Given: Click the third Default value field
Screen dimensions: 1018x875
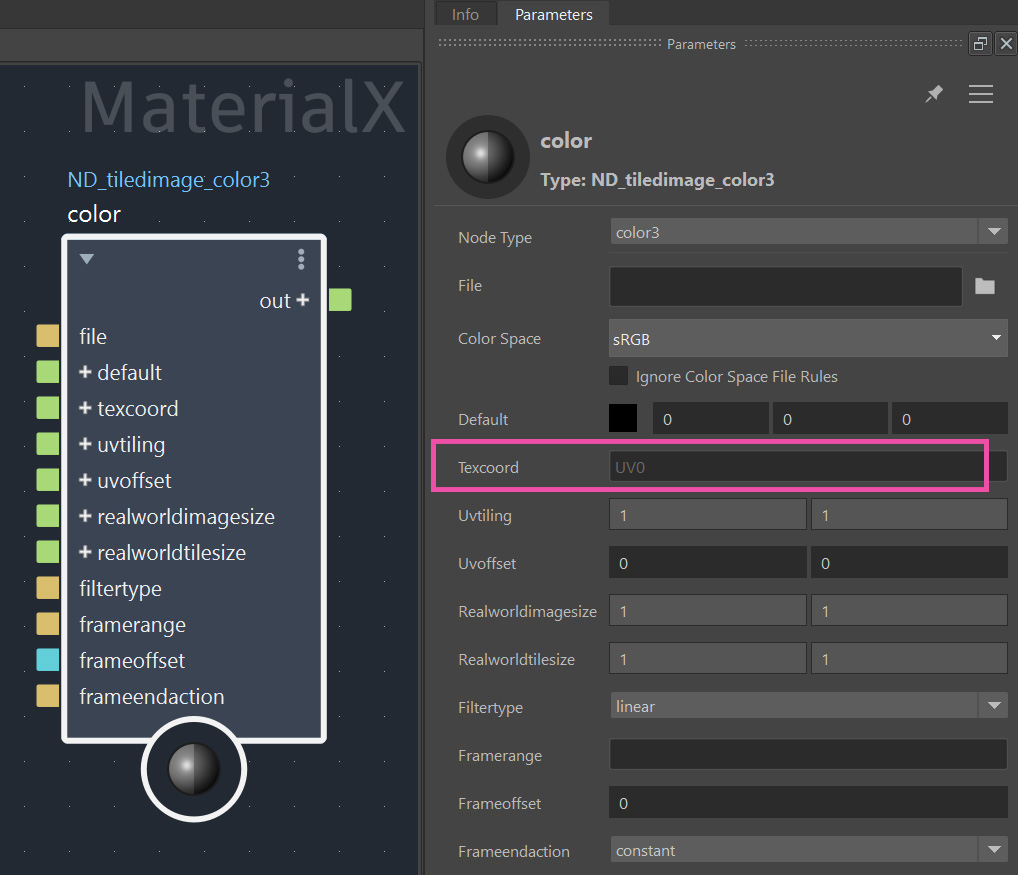Looking at the screenshot, I should [x=949, y=419].
